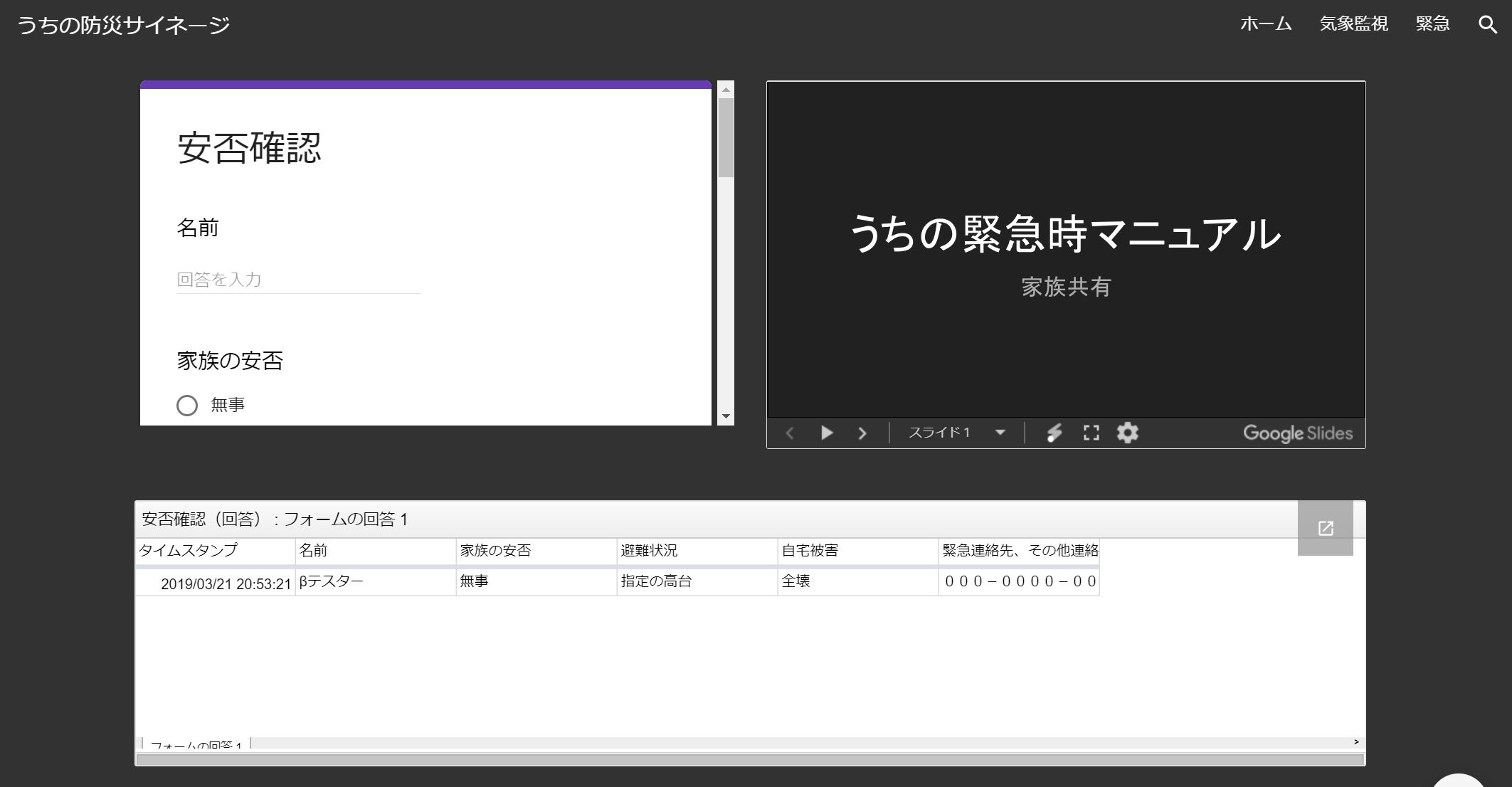
Task: Open slides settings gear icon
Action: [x=1127, y=433]
